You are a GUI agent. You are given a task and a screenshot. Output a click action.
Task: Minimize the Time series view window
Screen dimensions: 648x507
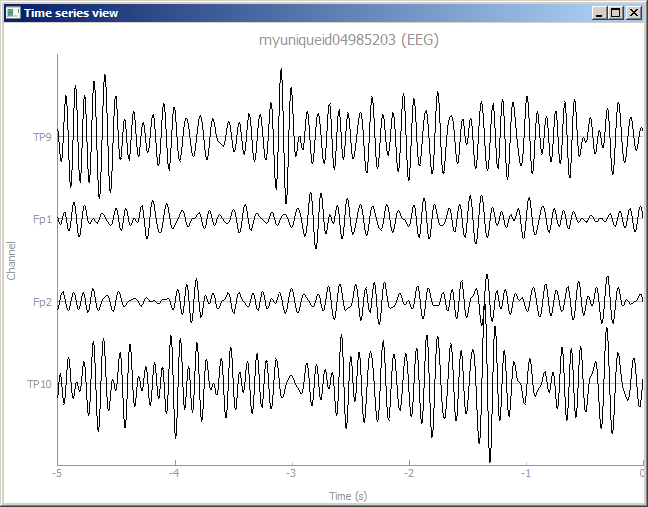click(599, 13)
